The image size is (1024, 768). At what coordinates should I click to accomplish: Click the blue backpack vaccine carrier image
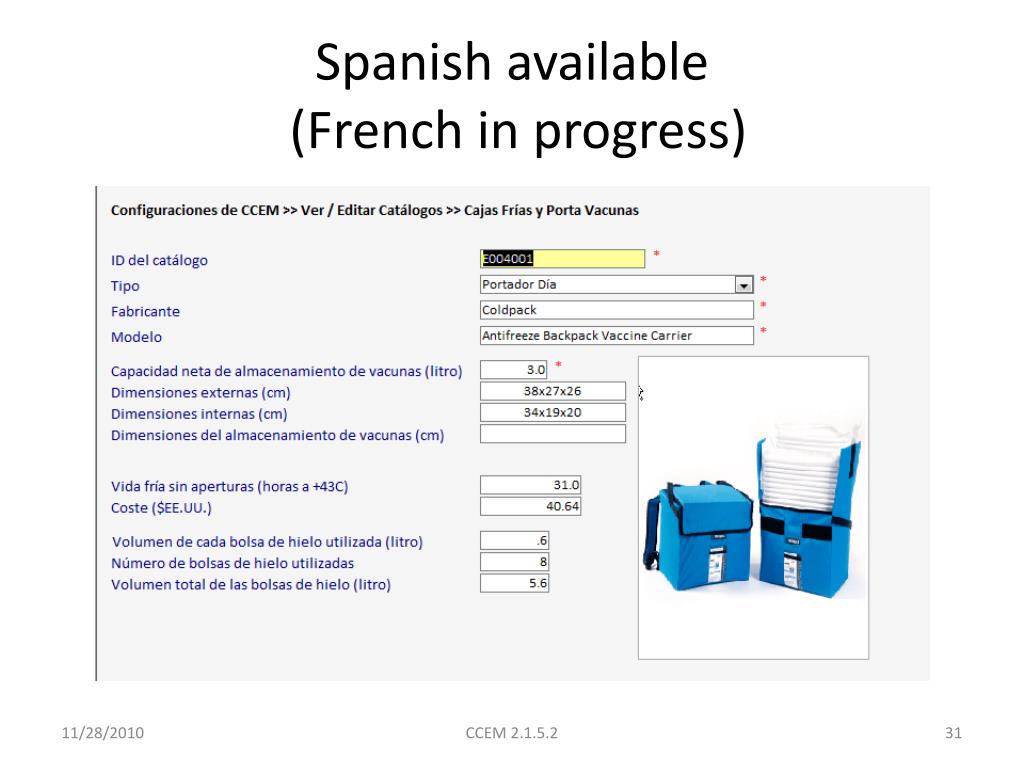[754, 508]
